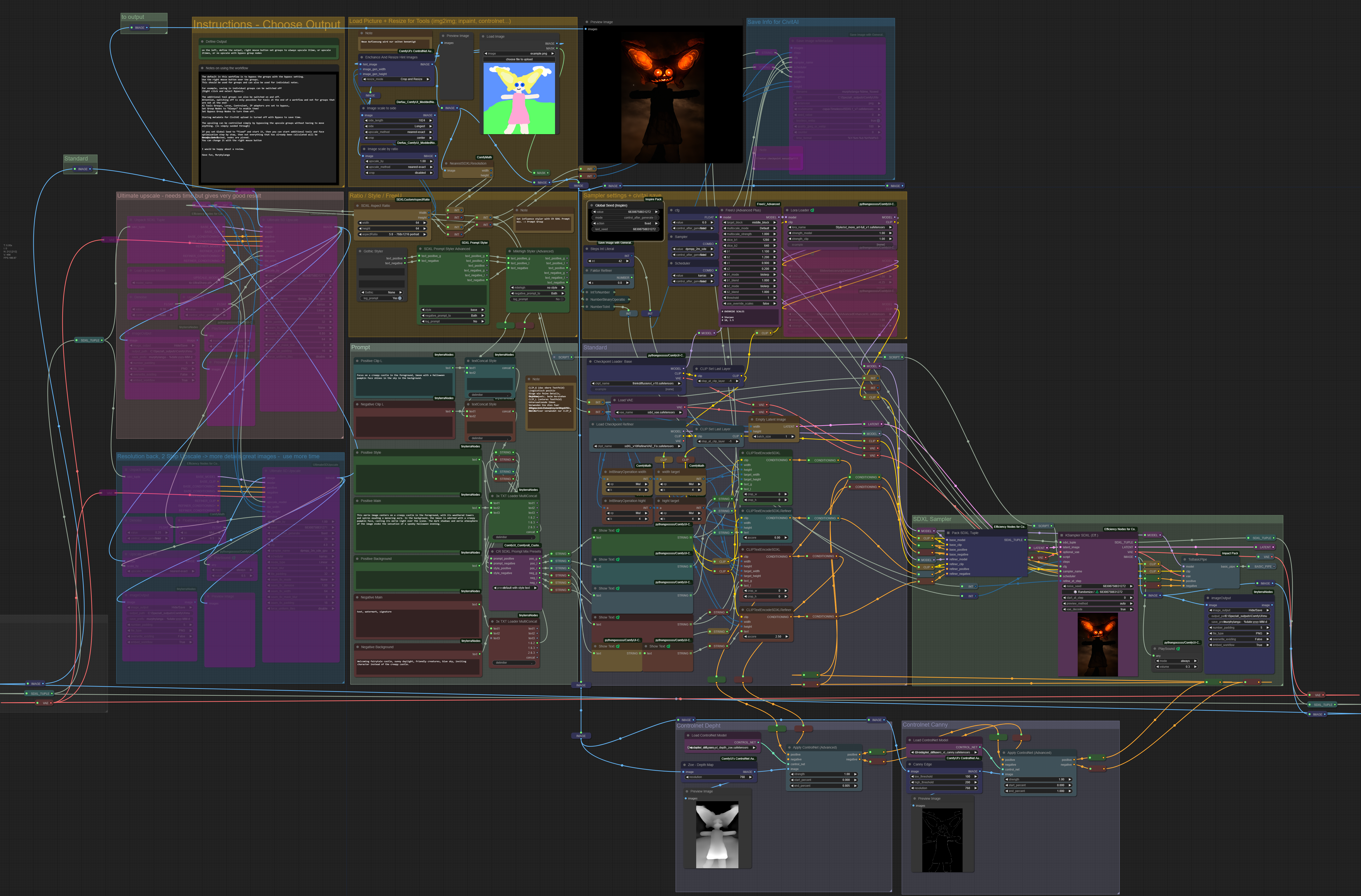Click the title dot of Image scale by ratio
Screen dimensions: 1361x896
tap(364, 149)
